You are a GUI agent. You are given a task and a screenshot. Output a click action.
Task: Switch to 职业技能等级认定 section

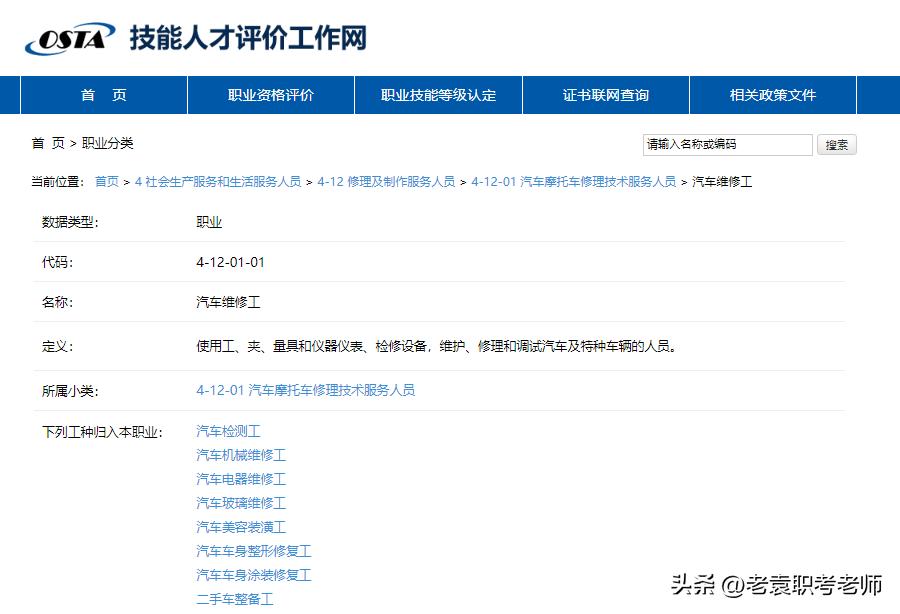coord(437,94)
